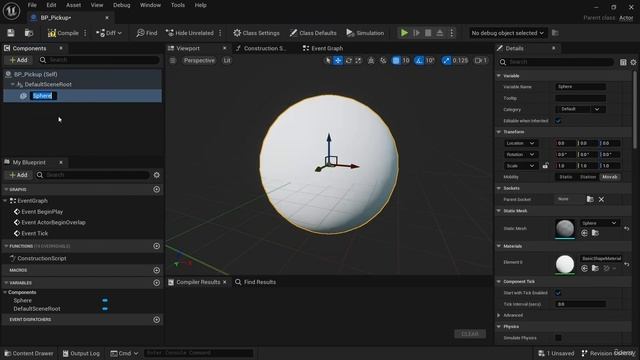Open the Output Log

[81, 353]
